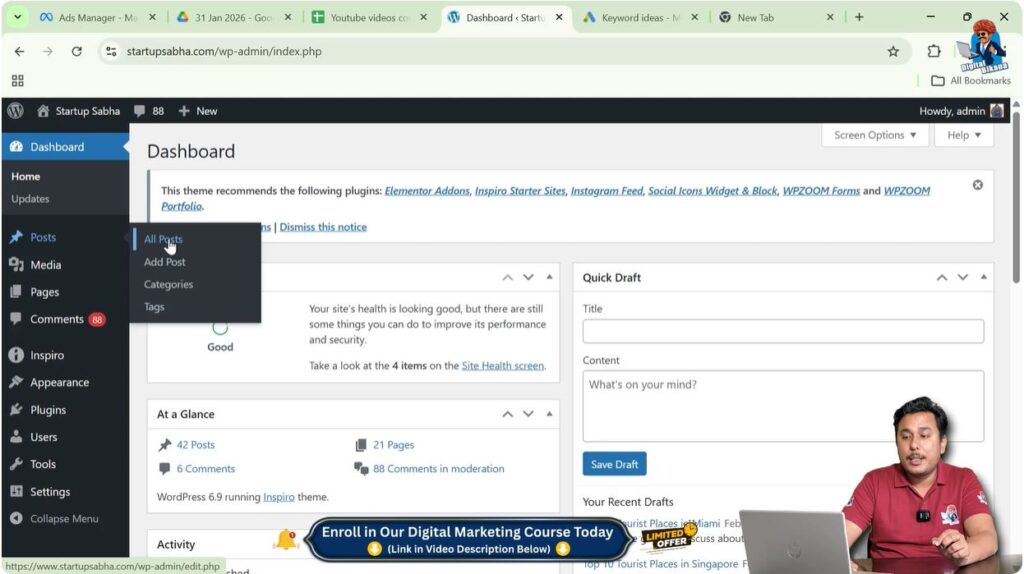This screenshot has height=574, width=1024.
Task: Click the What's on your mind textarea
Action: pos(783,406)
